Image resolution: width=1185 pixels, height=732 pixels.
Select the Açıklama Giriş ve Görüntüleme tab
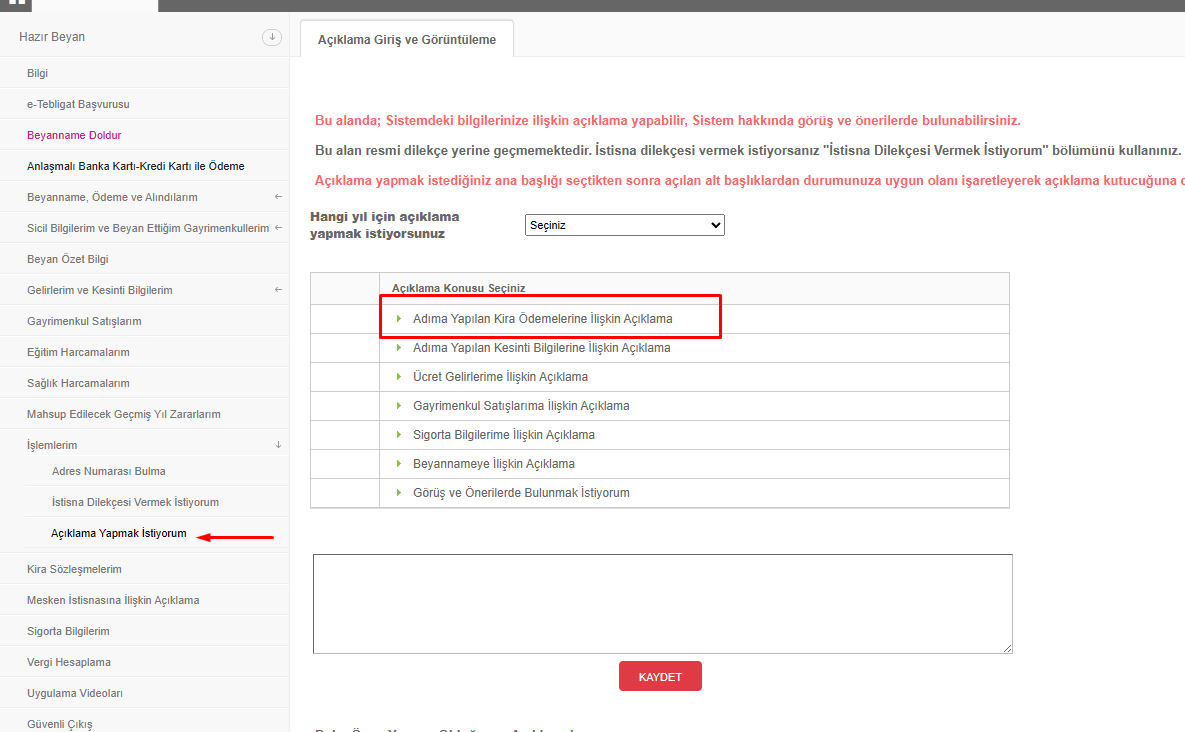click(x=407, y=39)
